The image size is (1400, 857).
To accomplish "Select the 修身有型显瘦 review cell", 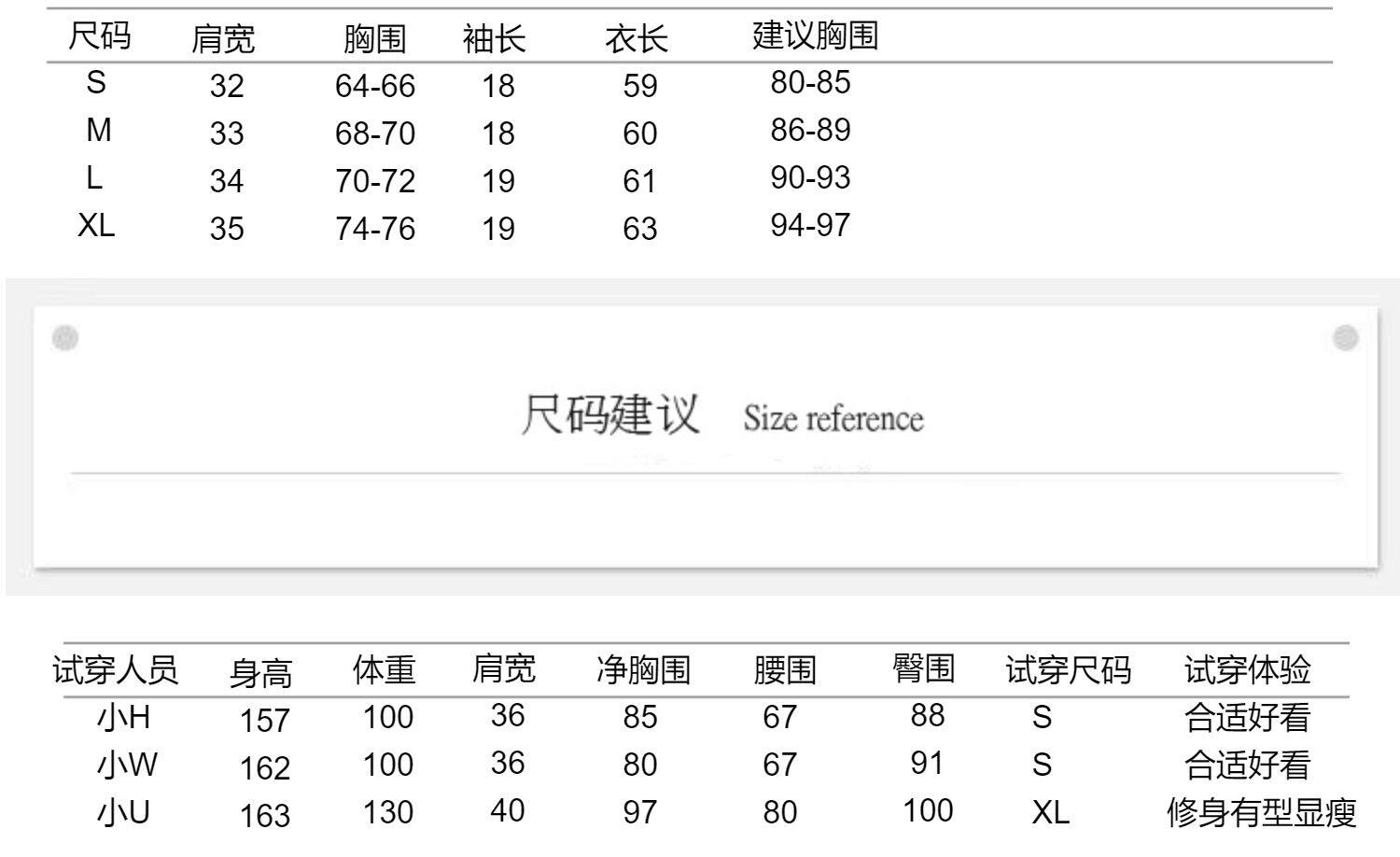I will 1261,812.
